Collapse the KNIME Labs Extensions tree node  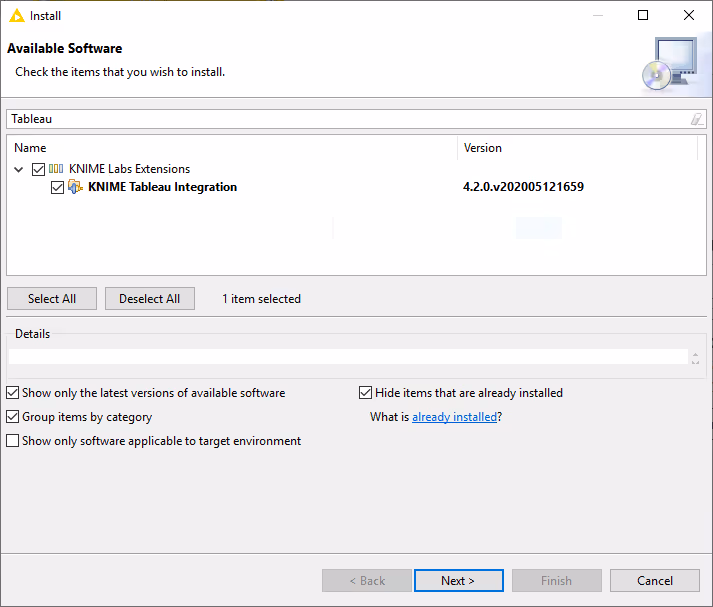click(x=19, y=169)
